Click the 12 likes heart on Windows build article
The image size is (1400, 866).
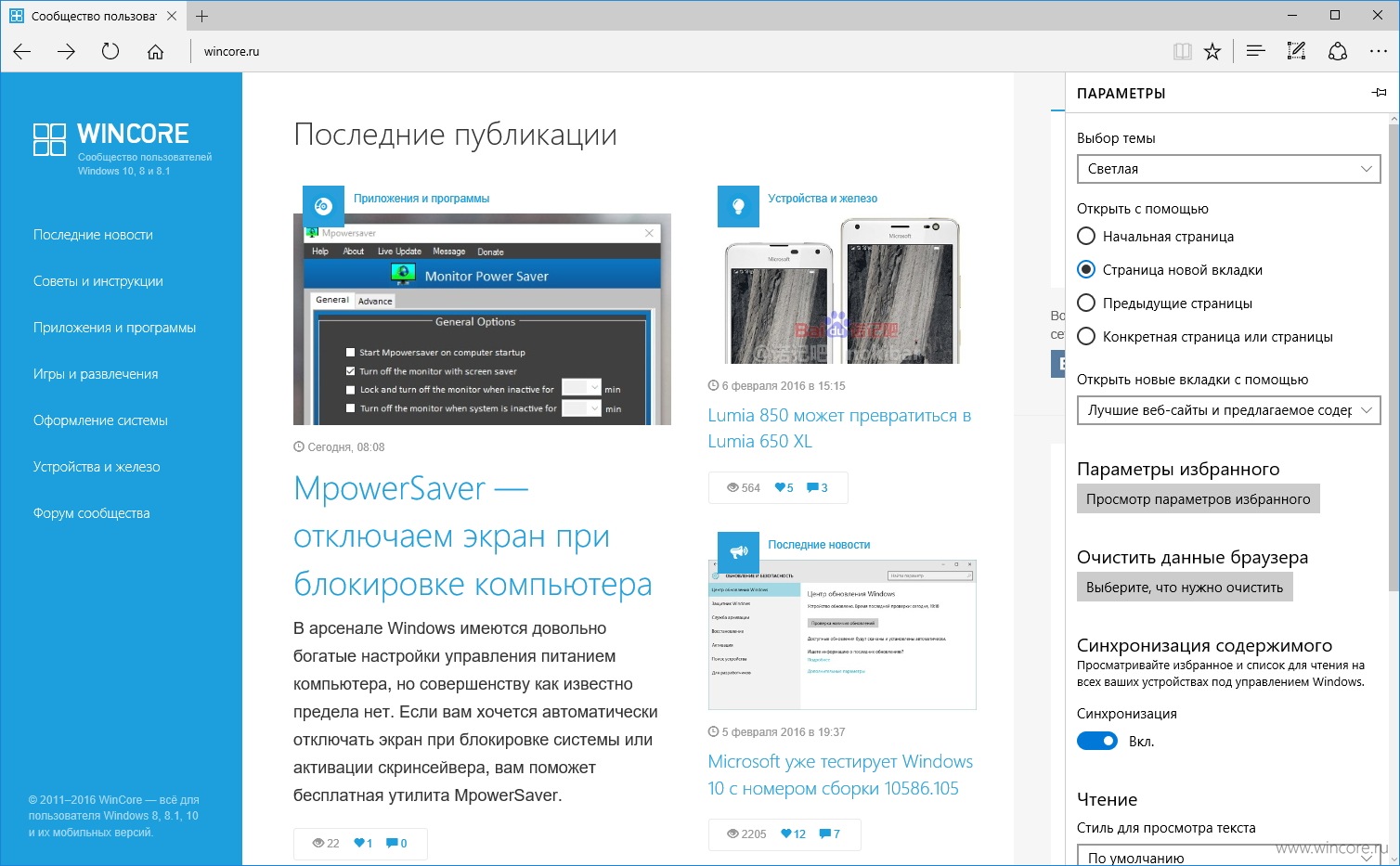tap(793, 834)
